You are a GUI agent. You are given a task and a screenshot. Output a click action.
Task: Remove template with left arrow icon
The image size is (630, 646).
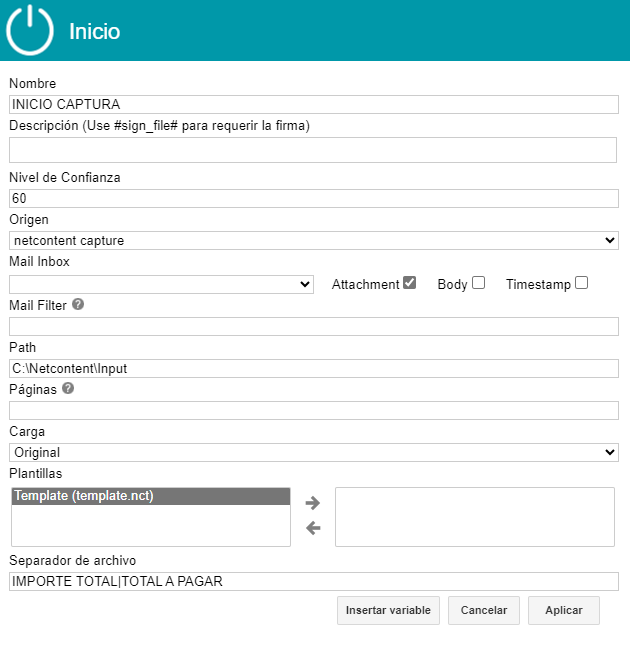[313, 528]
